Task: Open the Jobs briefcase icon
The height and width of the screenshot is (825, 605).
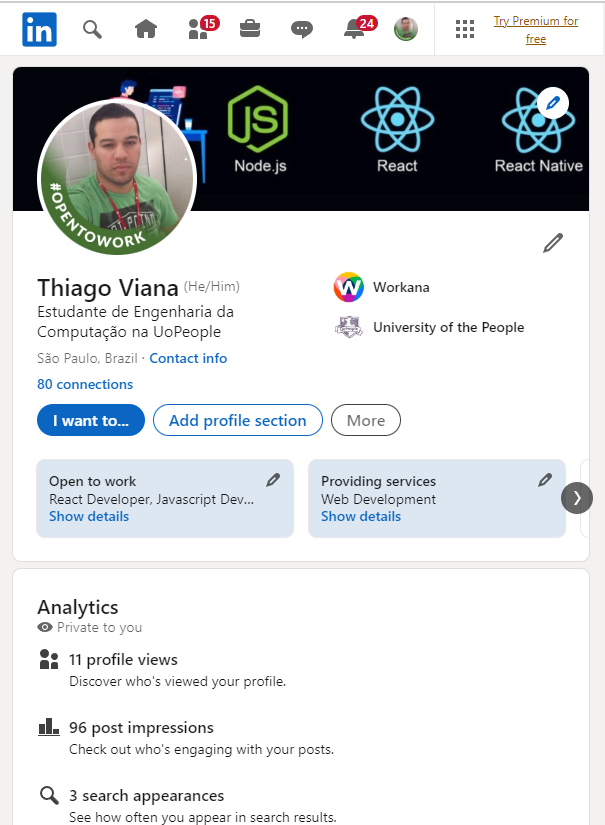Action: [250, 29]
